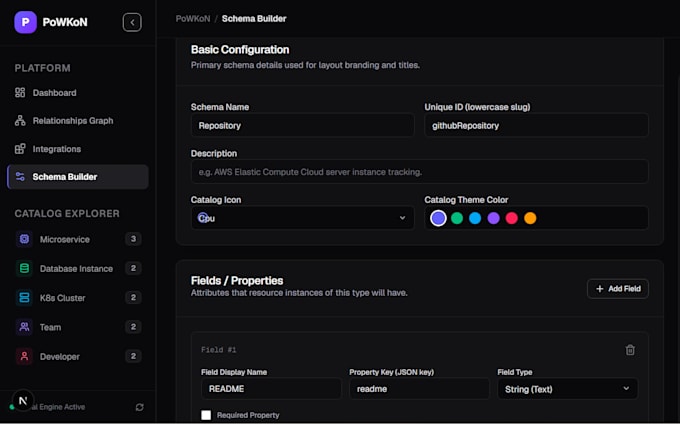Screen dimensions: 680x424
Task: Open the Field Type String (Text) dropdown
Action: click(x=567, y=389)
